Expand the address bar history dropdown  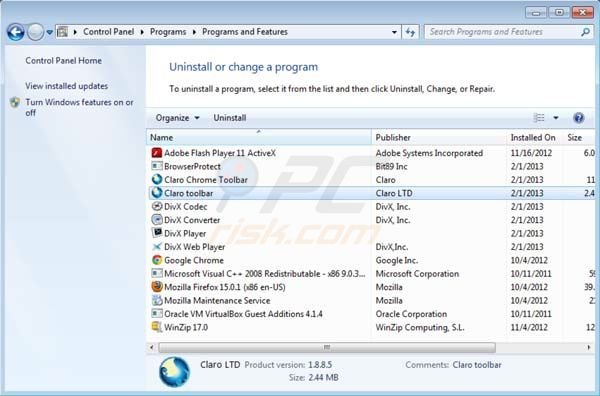(x=394, y=32)
